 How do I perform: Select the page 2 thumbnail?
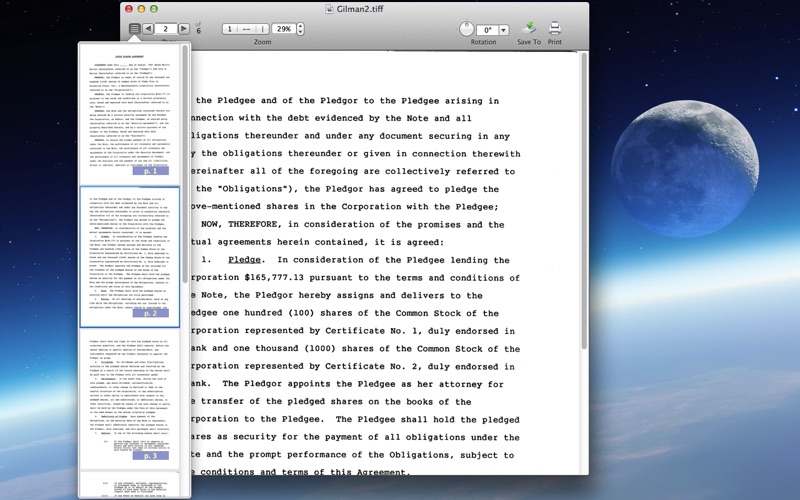point(130,257)
